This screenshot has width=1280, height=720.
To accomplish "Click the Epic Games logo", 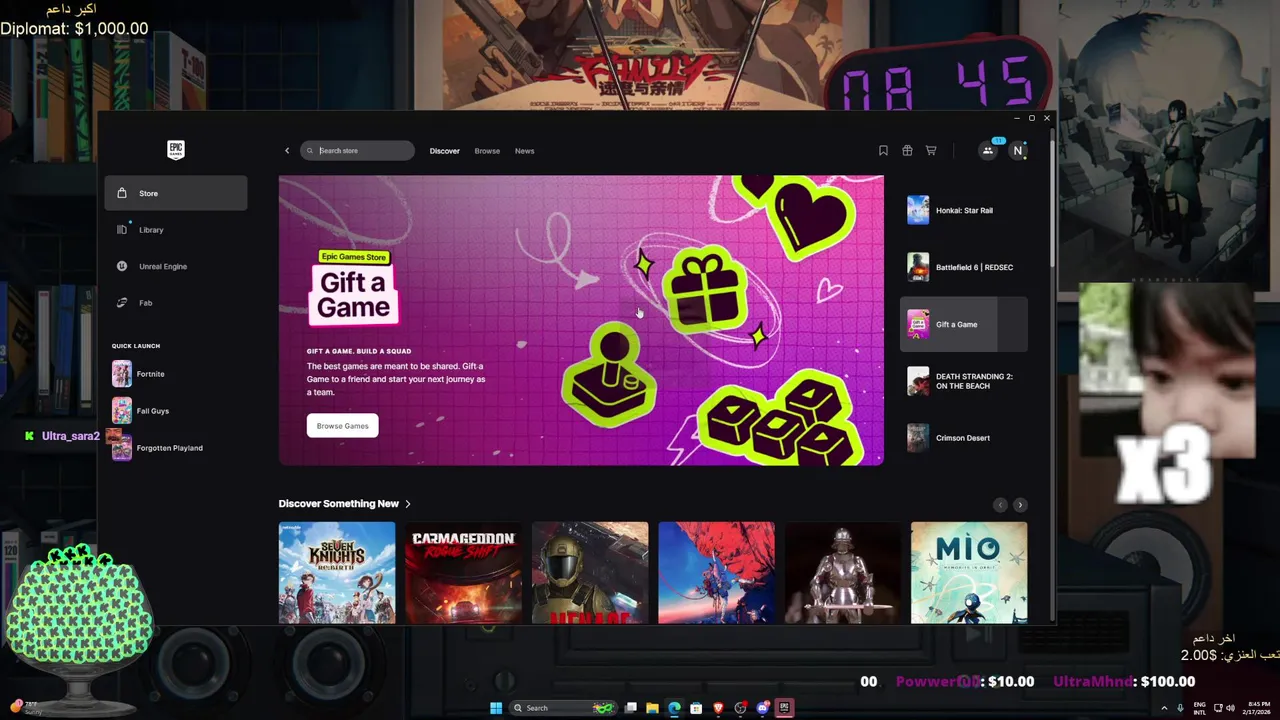I will tap(176, 150).
